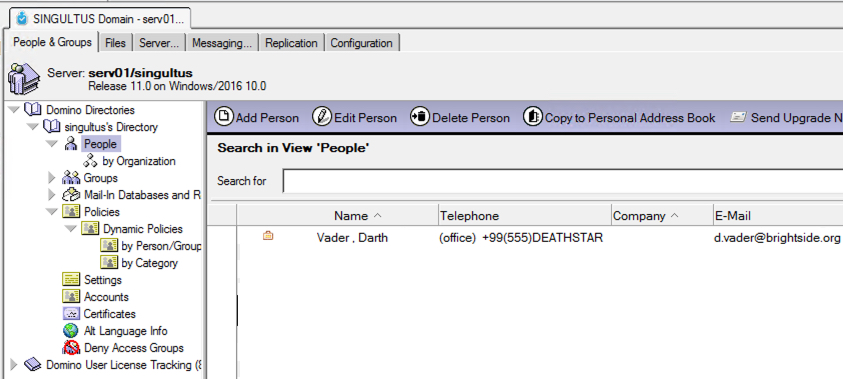
Task: Click the Add Person button label
Action: (267, 118)
